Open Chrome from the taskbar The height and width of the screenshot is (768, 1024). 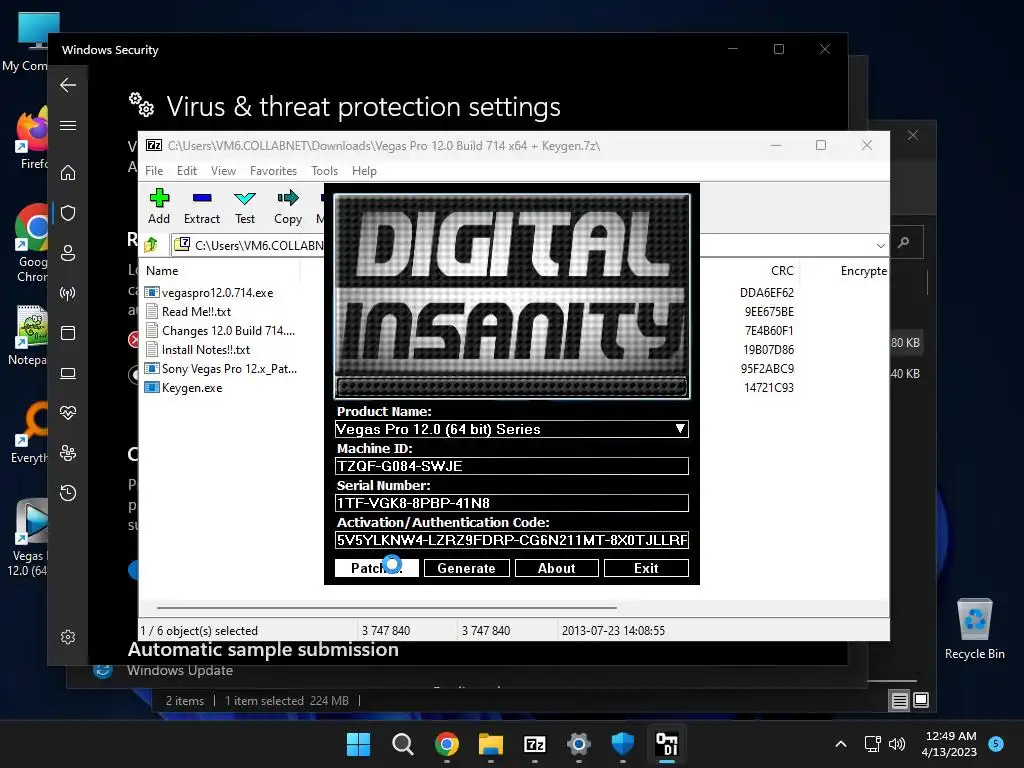(447, 744)
